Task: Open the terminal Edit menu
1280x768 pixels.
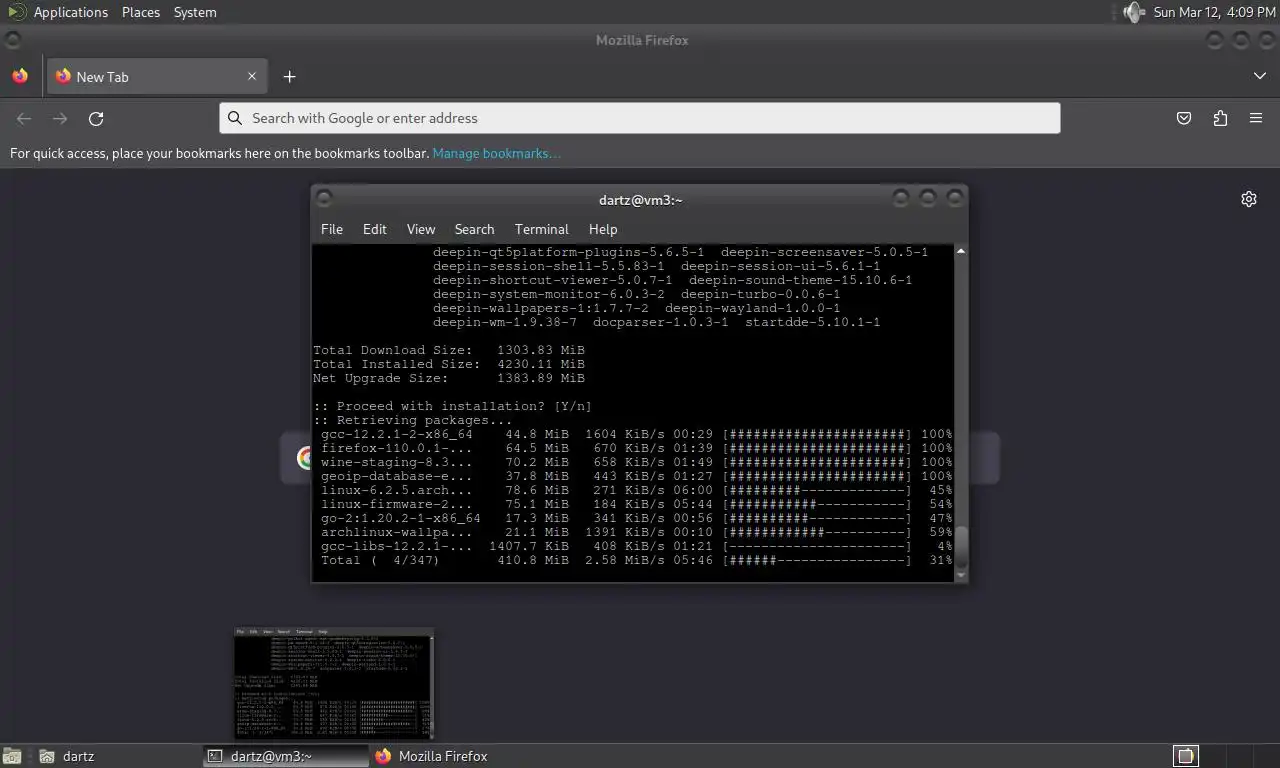Action: point(375,229)
